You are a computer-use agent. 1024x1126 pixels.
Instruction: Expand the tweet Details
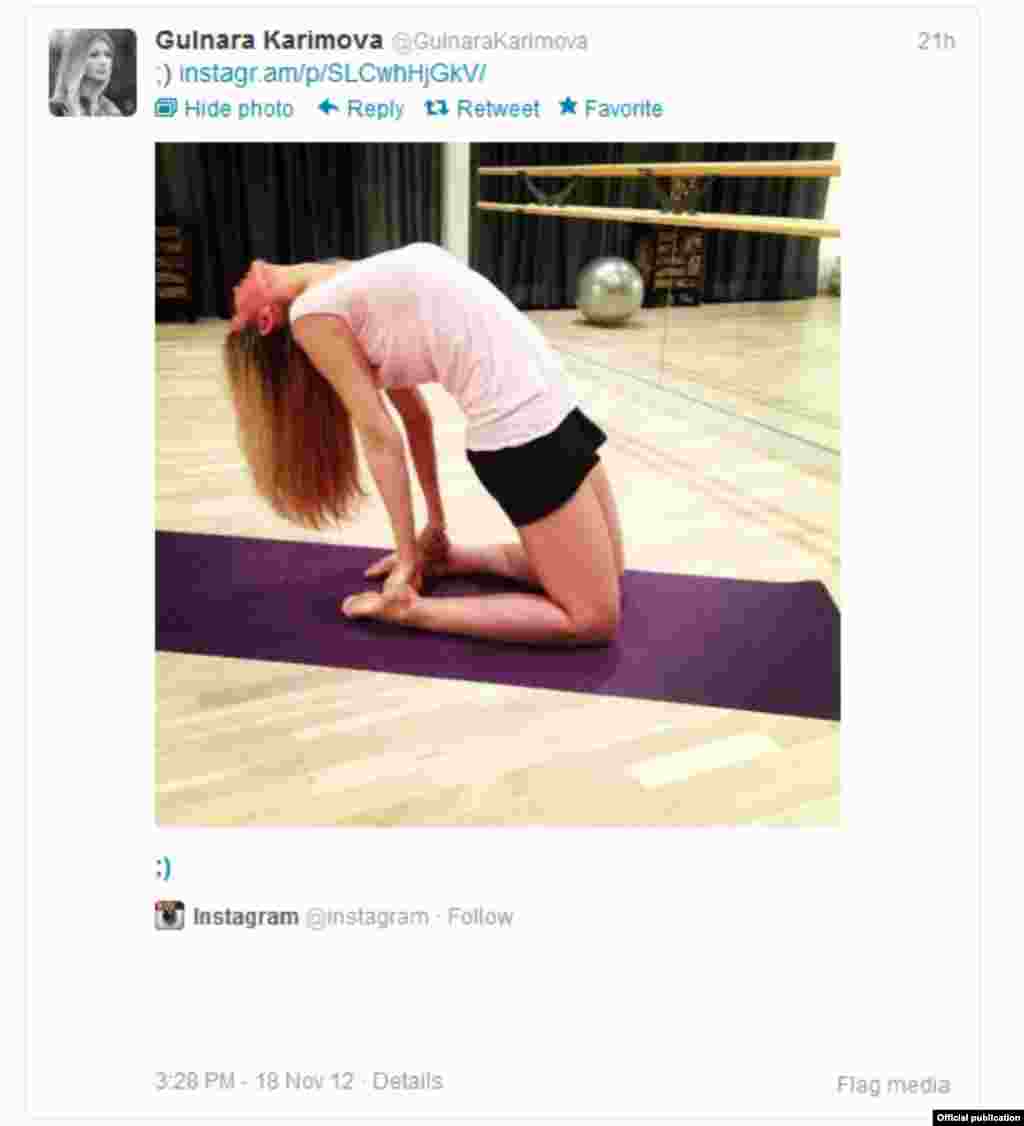(407, 1081)
